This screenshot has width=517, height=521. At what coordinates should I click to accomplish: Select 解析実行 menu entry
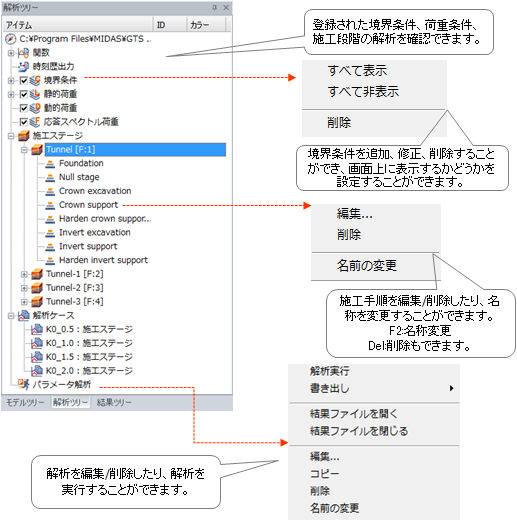click(329, 371)
